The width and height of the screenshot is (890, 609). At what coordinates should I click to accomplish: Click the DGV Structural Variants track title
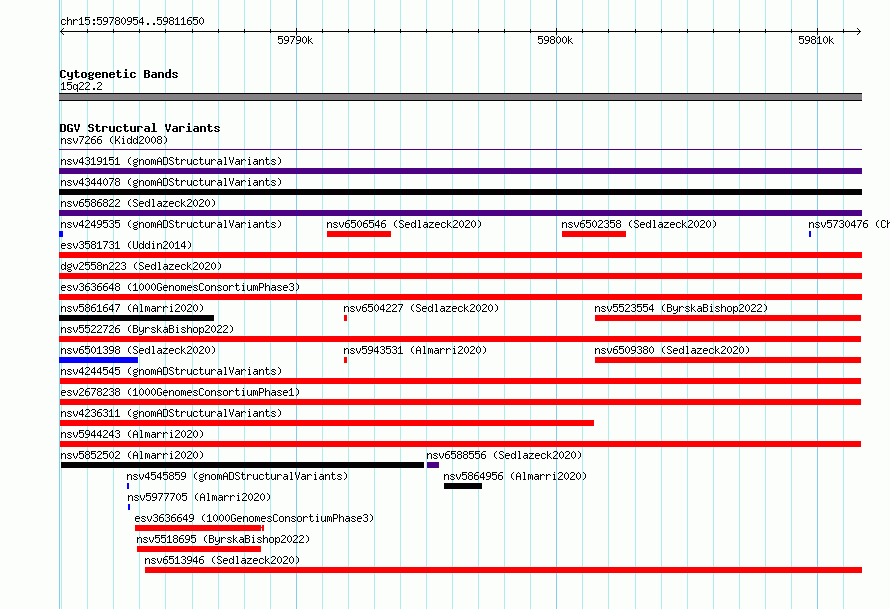140,128
